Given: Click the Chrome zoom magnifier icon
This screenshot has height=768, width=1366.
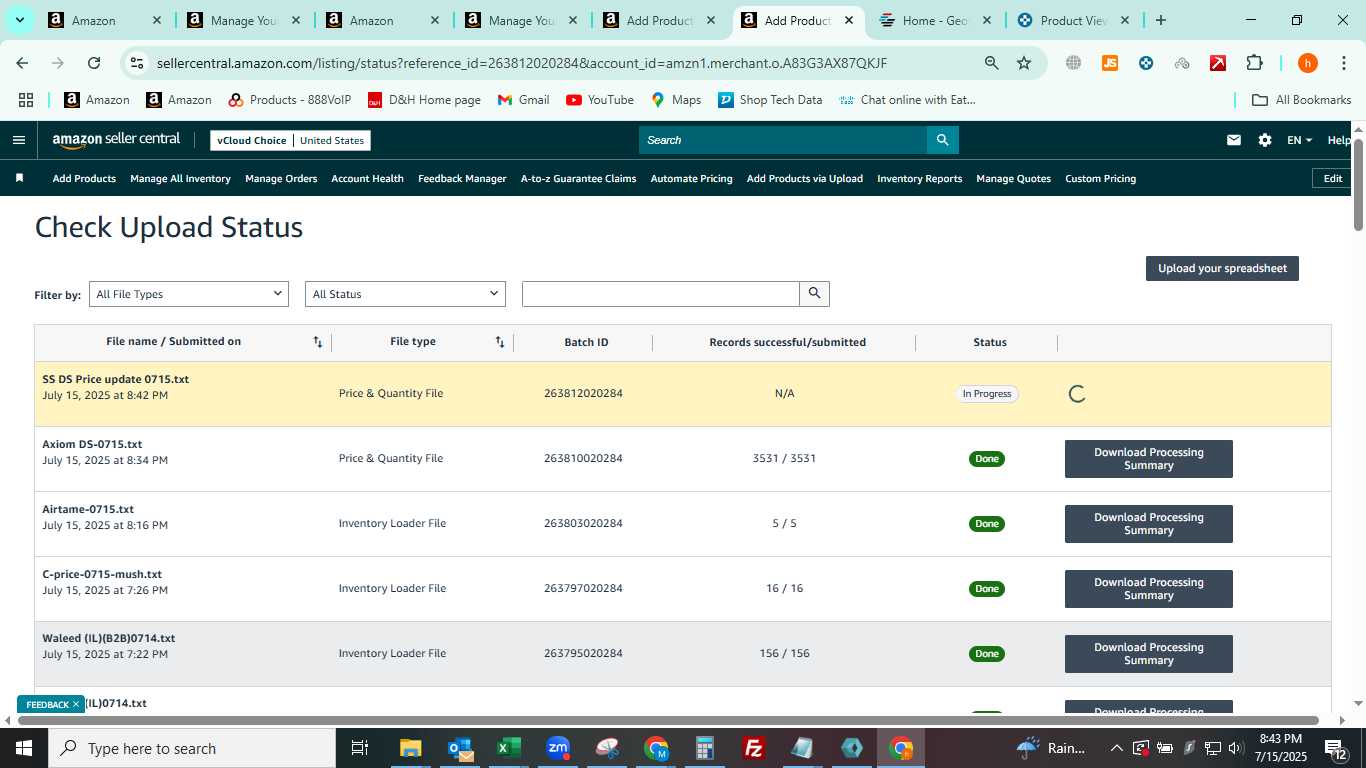Looking at the screenshot, I should click(x=992, y=63).
